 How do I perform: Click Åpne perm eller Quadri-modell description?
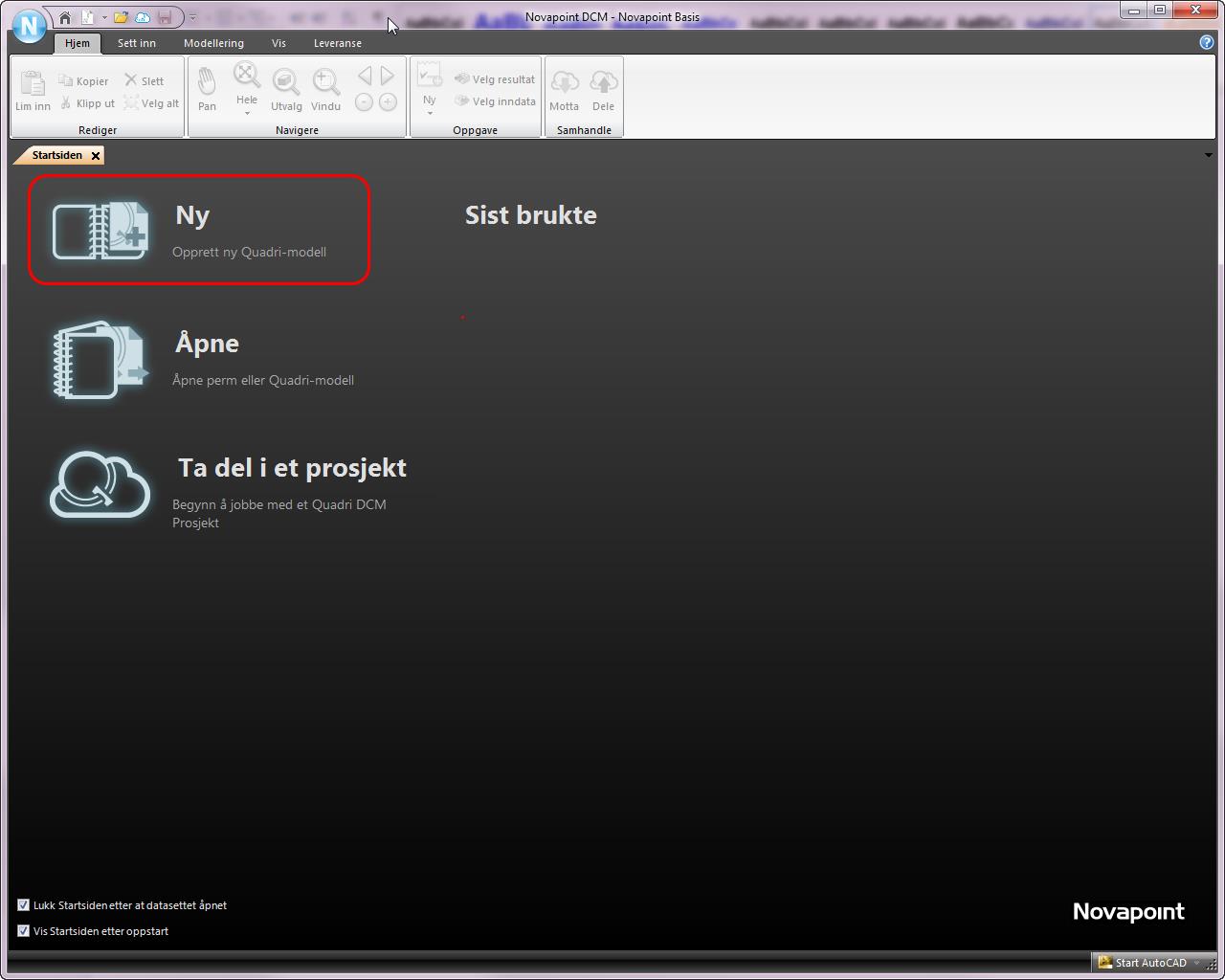(263, 380)
